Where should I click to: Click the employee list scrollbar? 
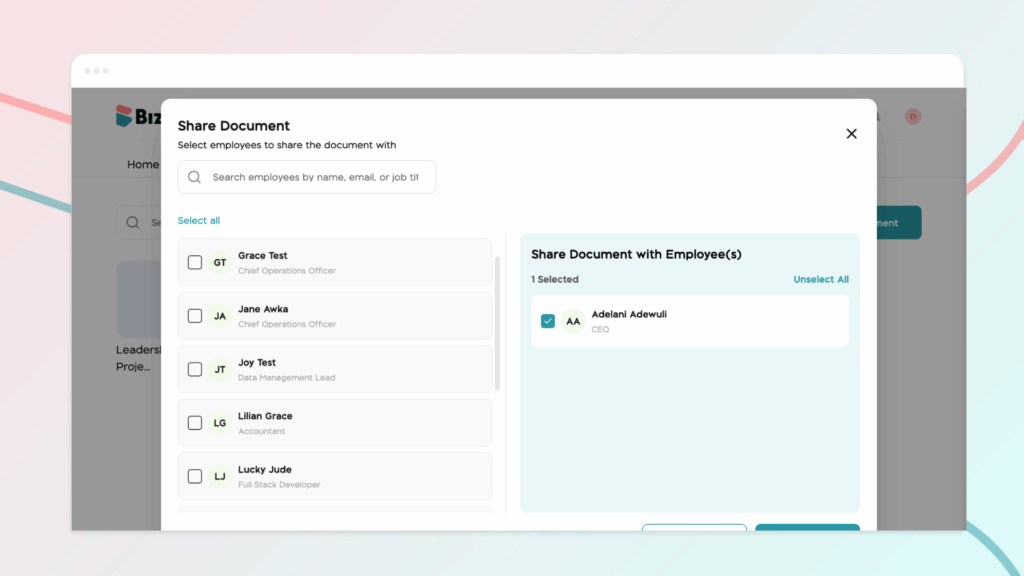point(498,323)
